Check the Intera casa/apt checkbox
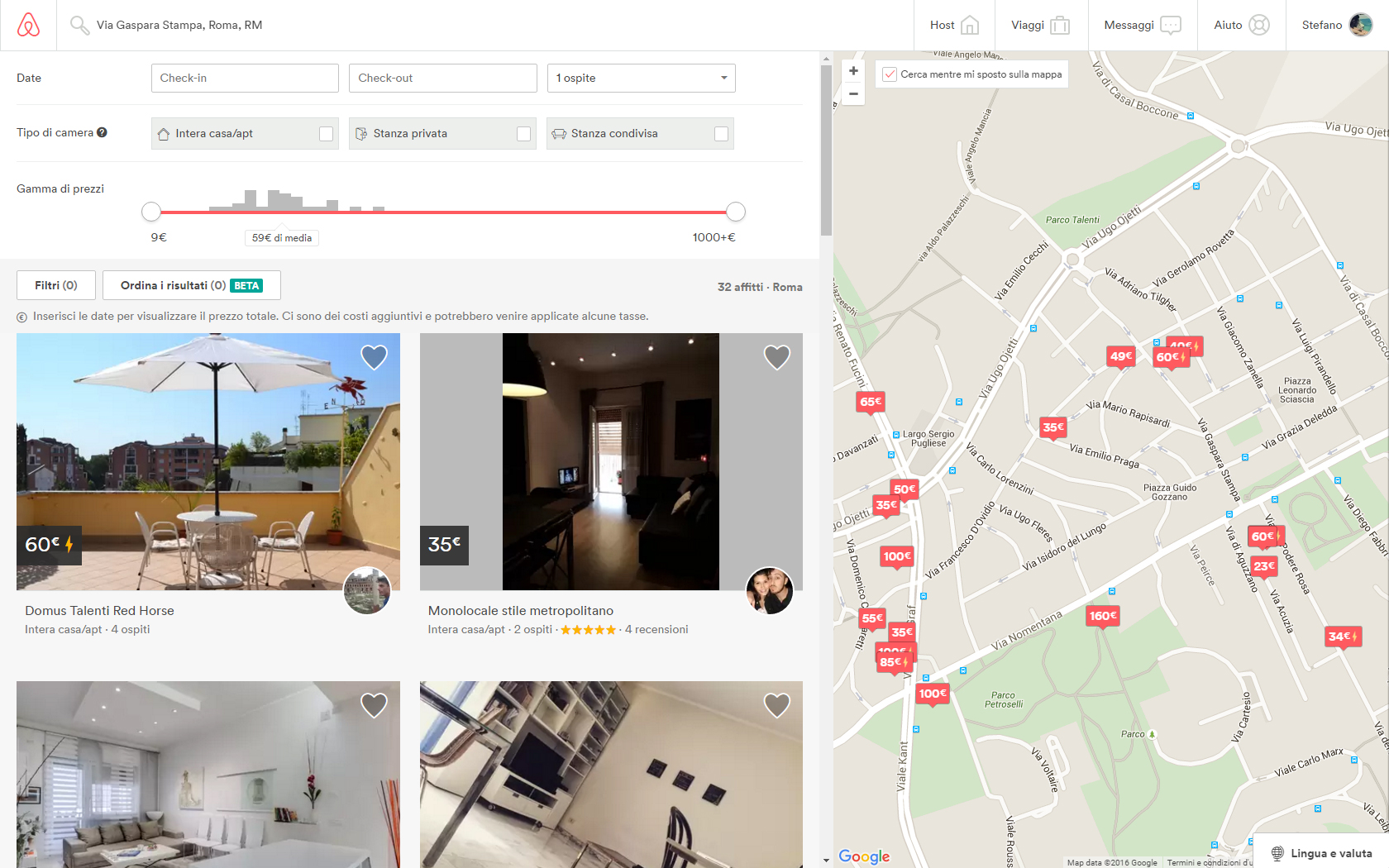Screen dimensions: 1389x868 tap(327, 134)
